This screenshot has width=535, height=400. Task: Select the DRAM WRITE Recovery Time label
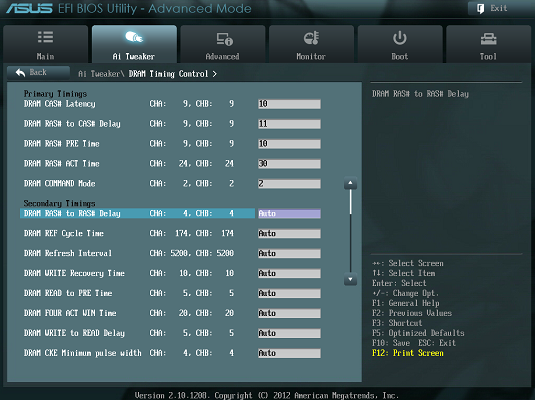[x=74, y=273]
